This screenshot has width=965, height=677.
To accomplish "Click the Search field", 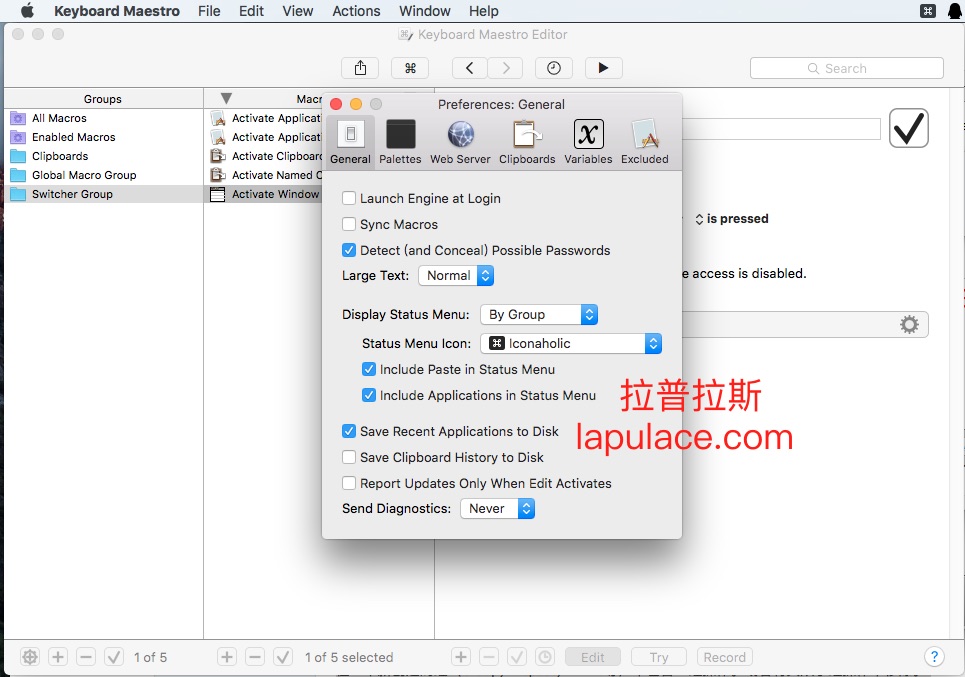I will point(846,68).
